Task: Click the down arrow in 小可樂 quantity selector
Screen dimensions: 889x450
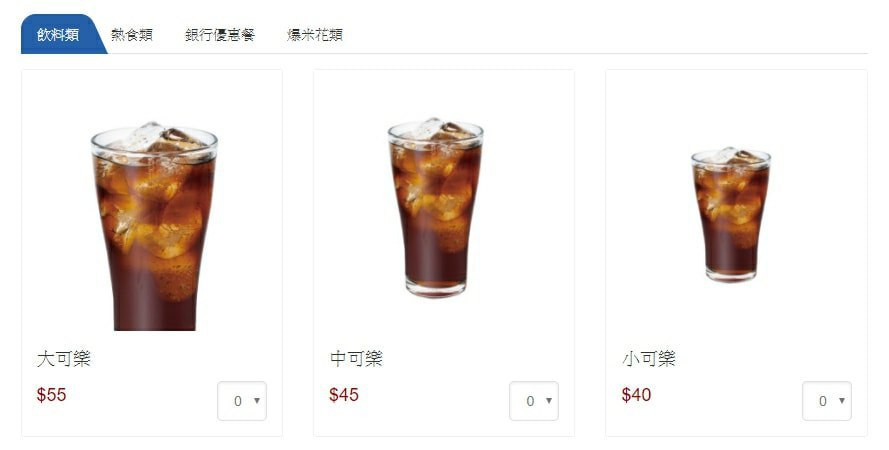Action: tap(842, 401)
